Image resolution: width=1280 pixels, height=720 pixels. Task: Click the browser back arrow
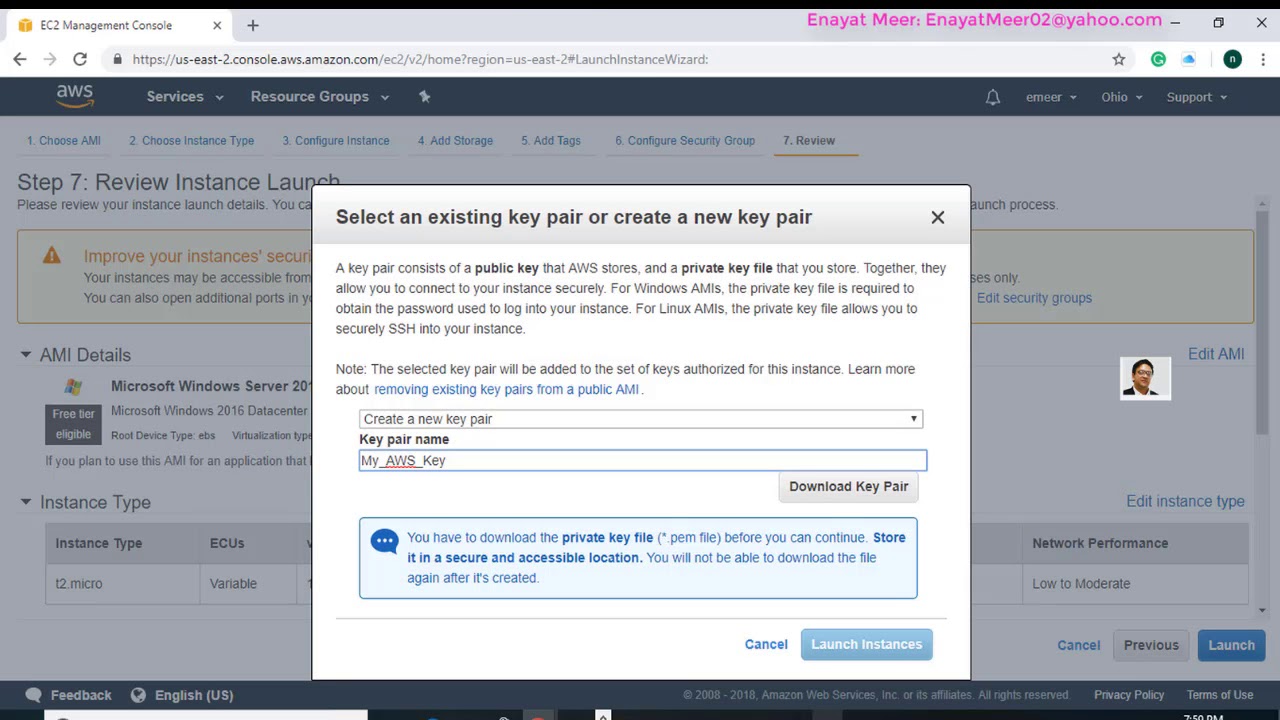[20, 59]
